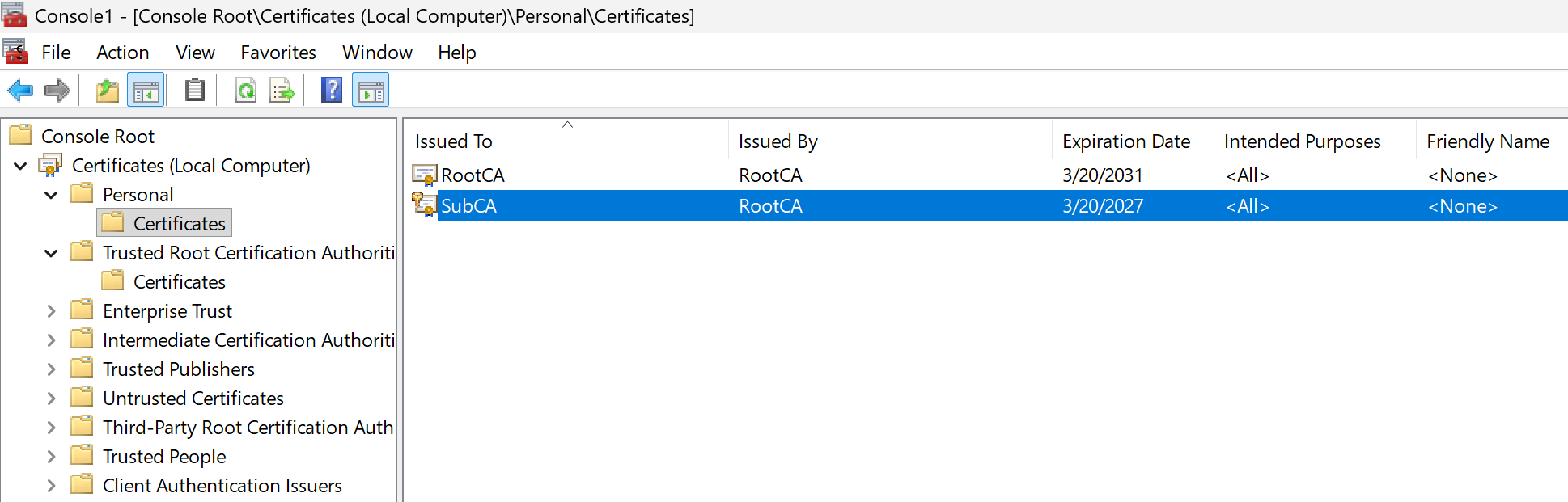Collapse the Certificates (Local Computer) node
Image resolution: width=1568 pixels, height=502 pixels.
click(20, 167)
